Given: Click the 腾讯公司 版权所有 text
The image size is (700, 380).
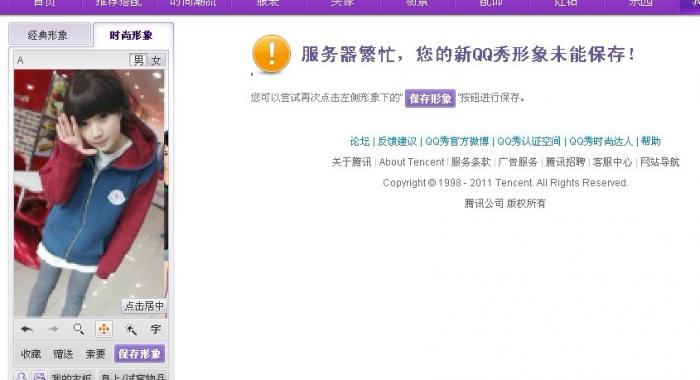Looking at the screenshot, I should [x=505, y=204].
